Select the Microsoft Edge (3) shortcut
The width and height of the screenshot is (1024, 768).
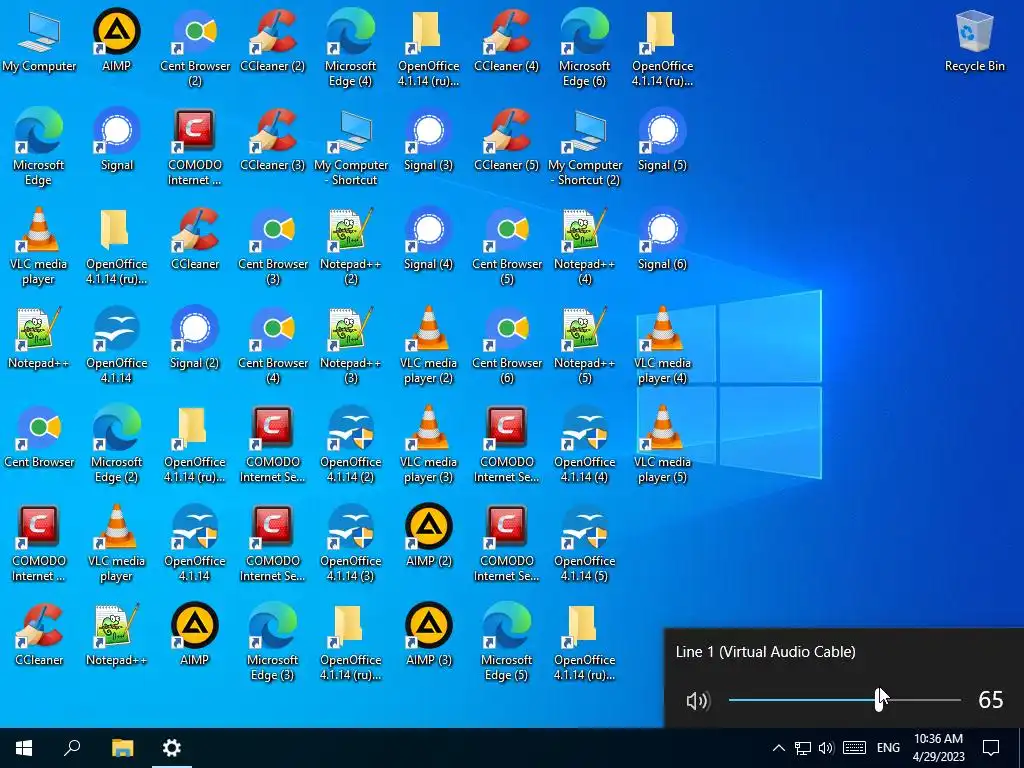point(272,642)
